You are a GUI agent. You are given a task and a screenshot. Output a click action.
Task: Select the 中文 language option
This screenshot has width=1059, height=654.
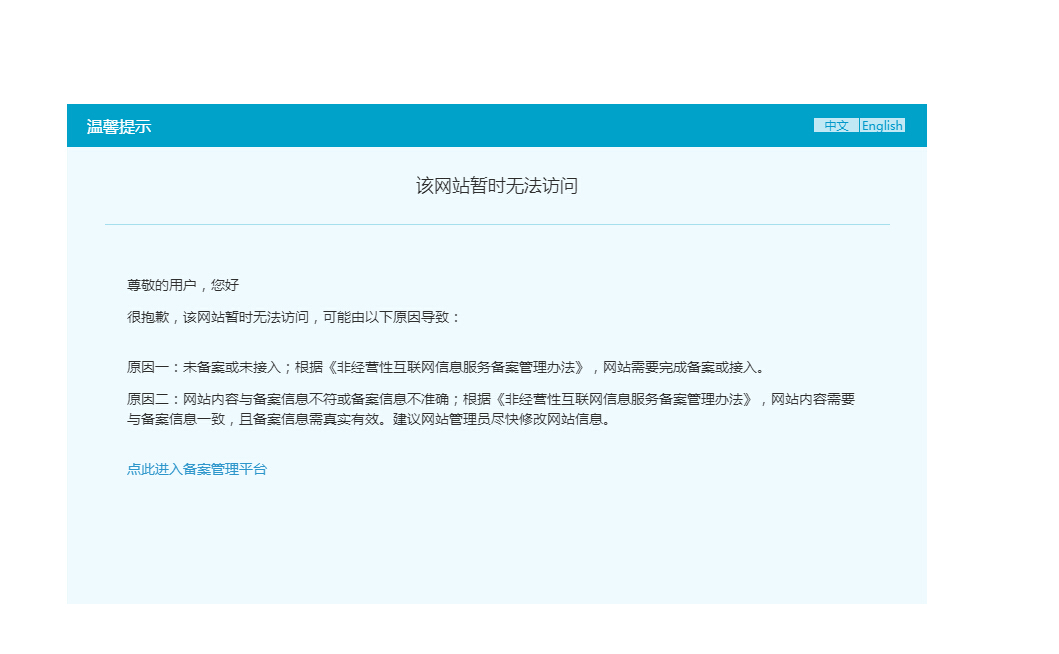pyautogui.click(x=836, y=126)
